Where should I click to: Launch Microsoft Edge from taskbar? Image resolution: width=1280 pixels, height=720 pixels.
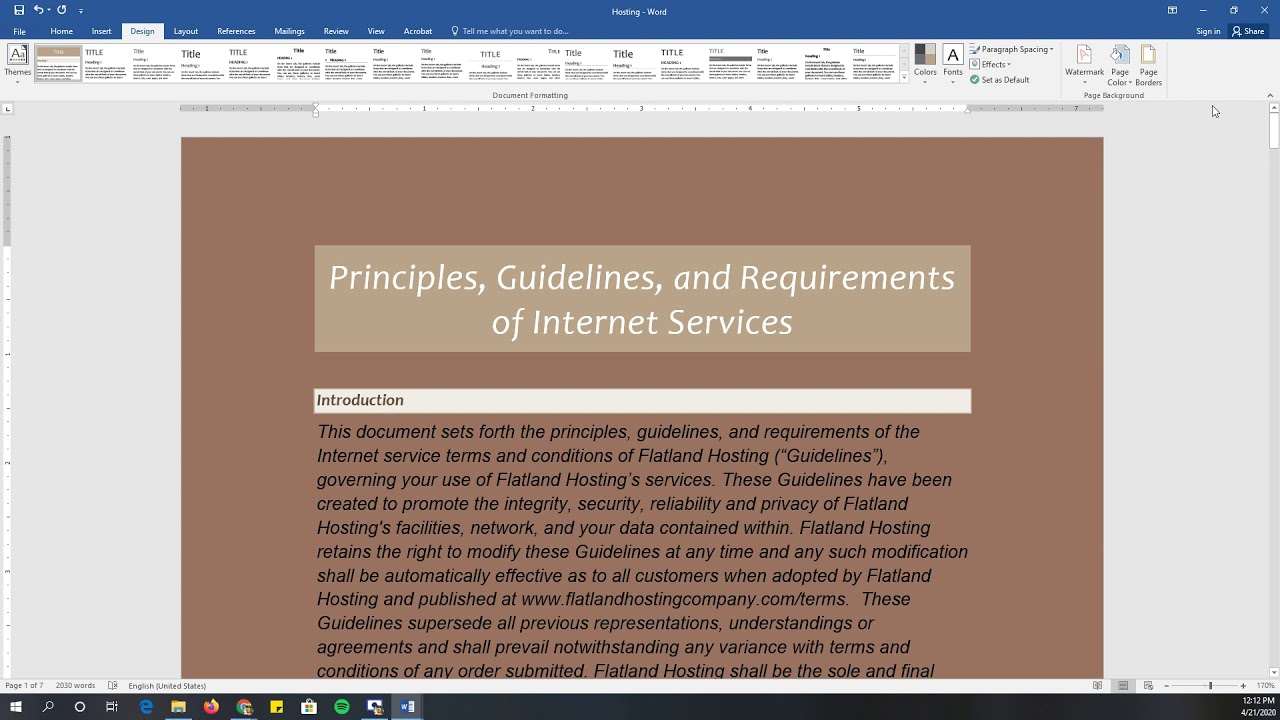[146, 707]
